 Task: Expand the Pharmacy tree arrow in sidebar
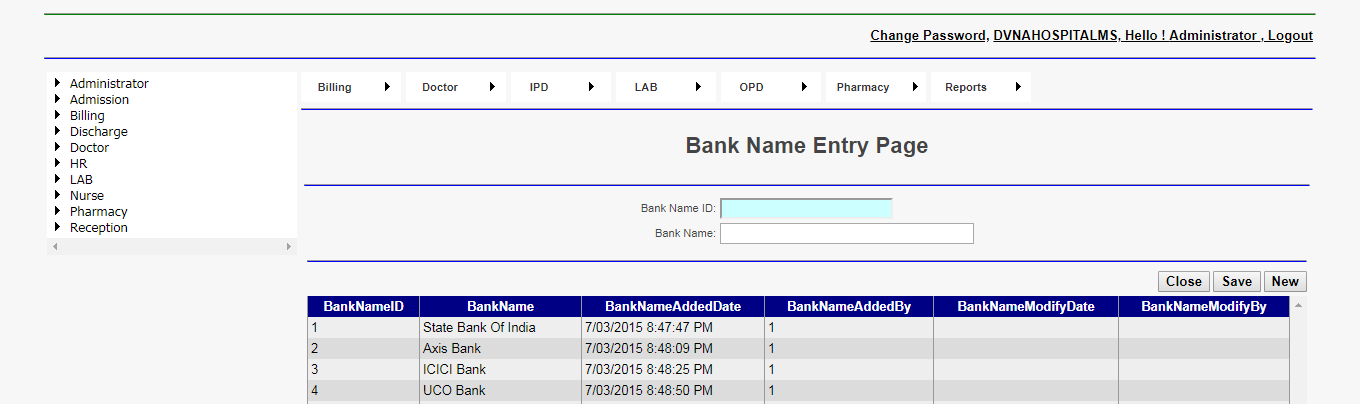tap(57, 211)
